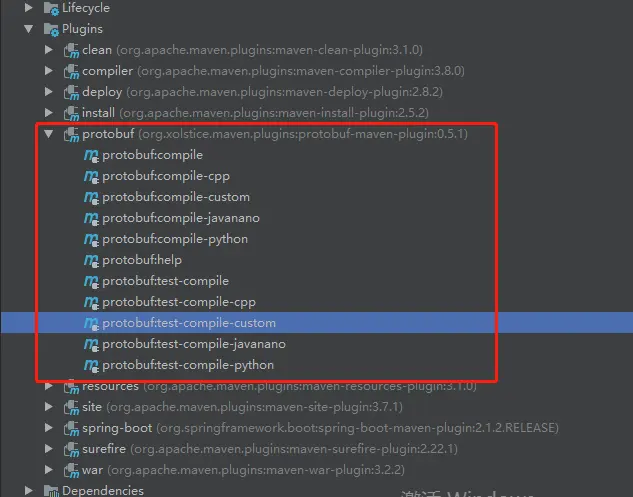Click the deploy plugin icon
Image resolution: width=633 pixels, height=497 pixels.
click(x=71, y=92)
